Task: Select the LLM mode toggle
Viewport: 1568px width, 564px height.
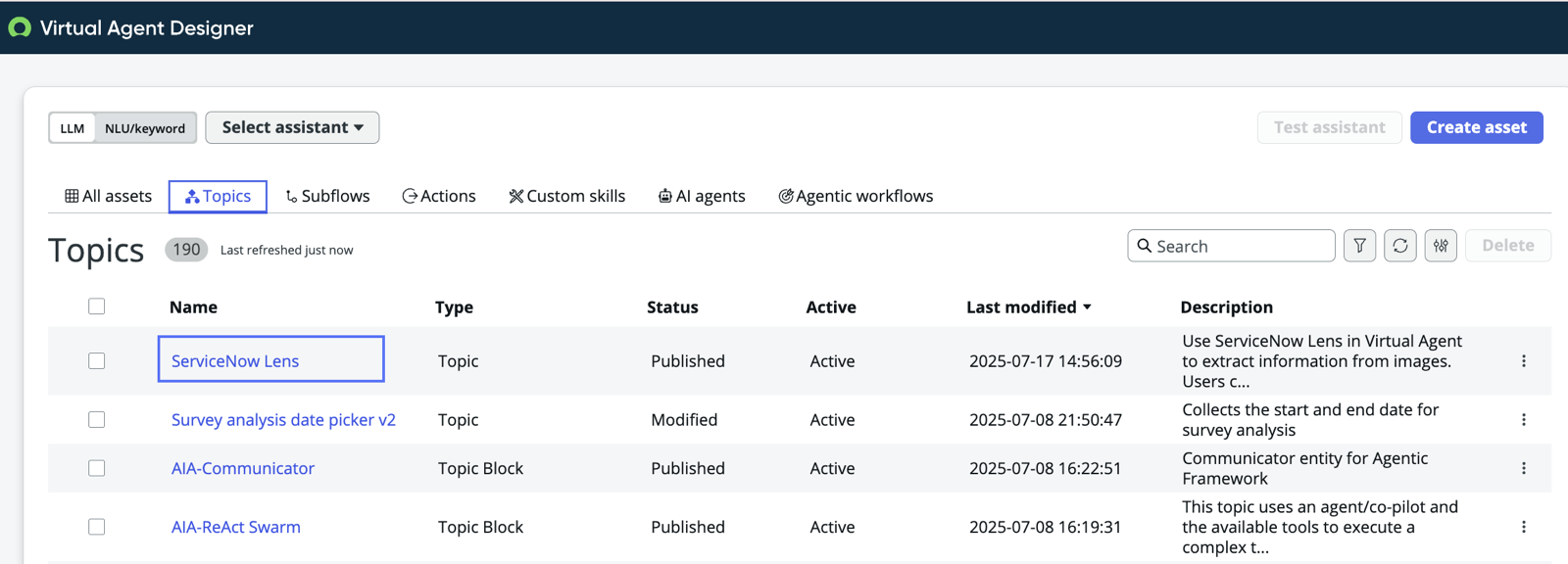Action: (73, 128)
